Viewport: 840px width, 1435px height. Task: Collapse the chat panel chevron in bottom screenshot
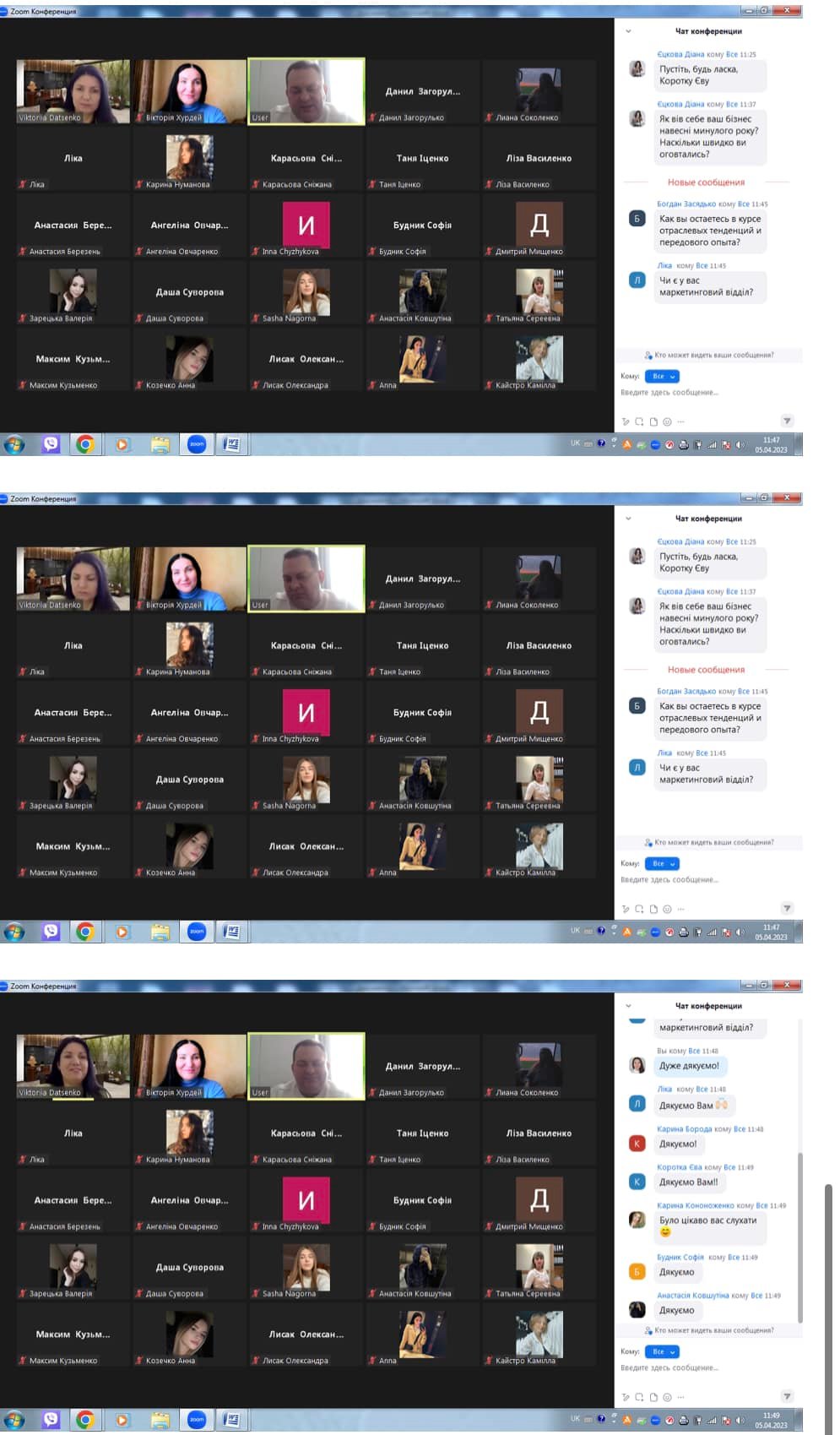(628, 1006)
